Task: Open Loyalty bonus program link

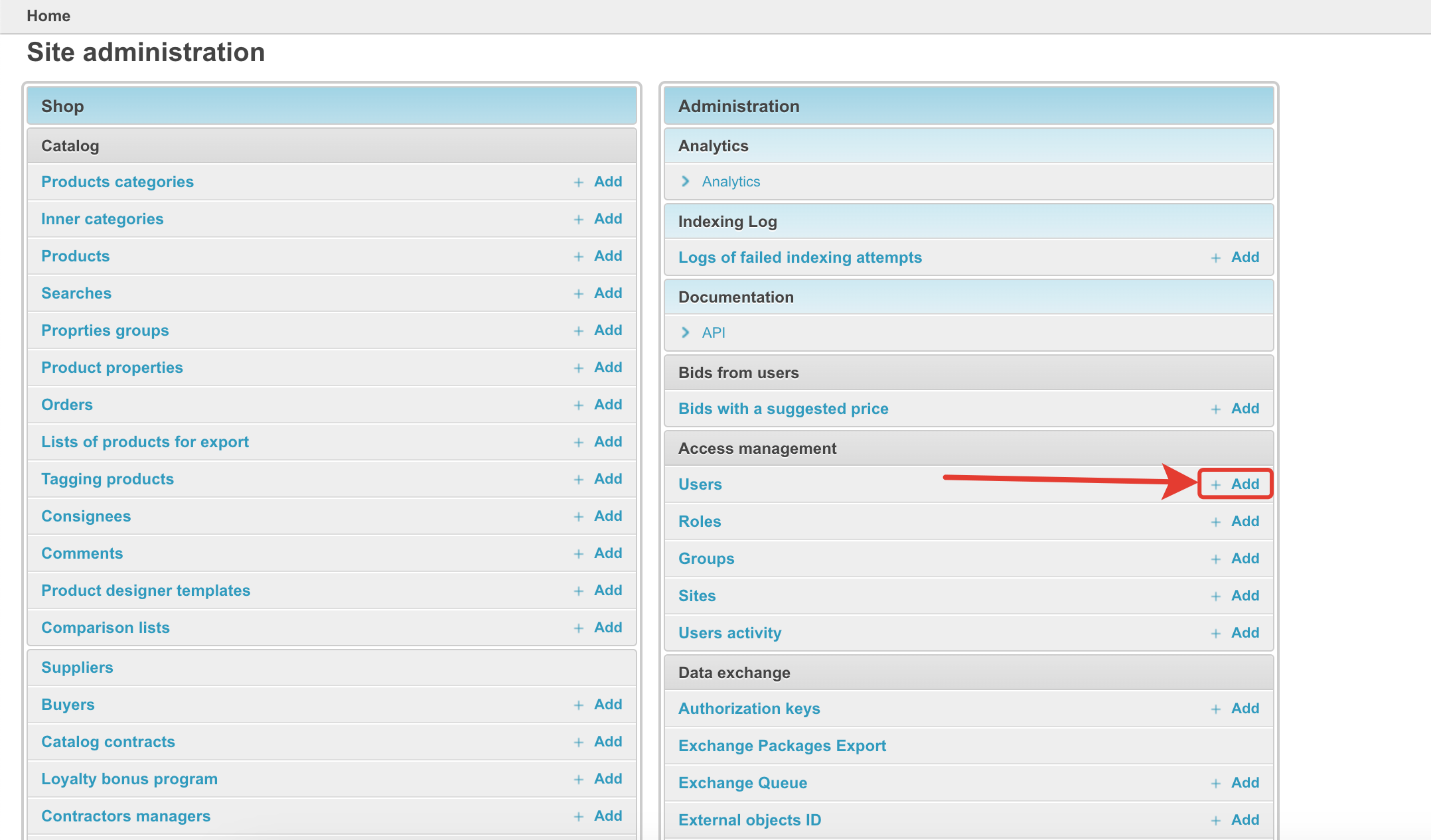Action: click(129, 779)
